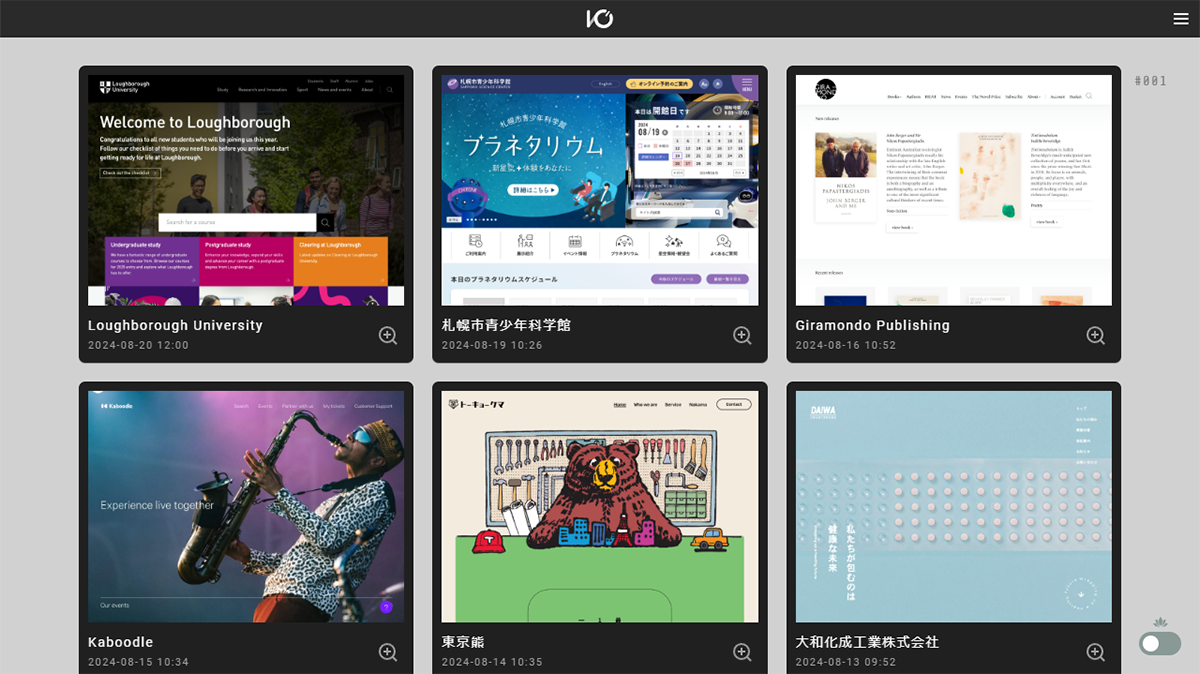
Task: Open Kaboodle saxophone player thumbnail
Action: point(246,506)
